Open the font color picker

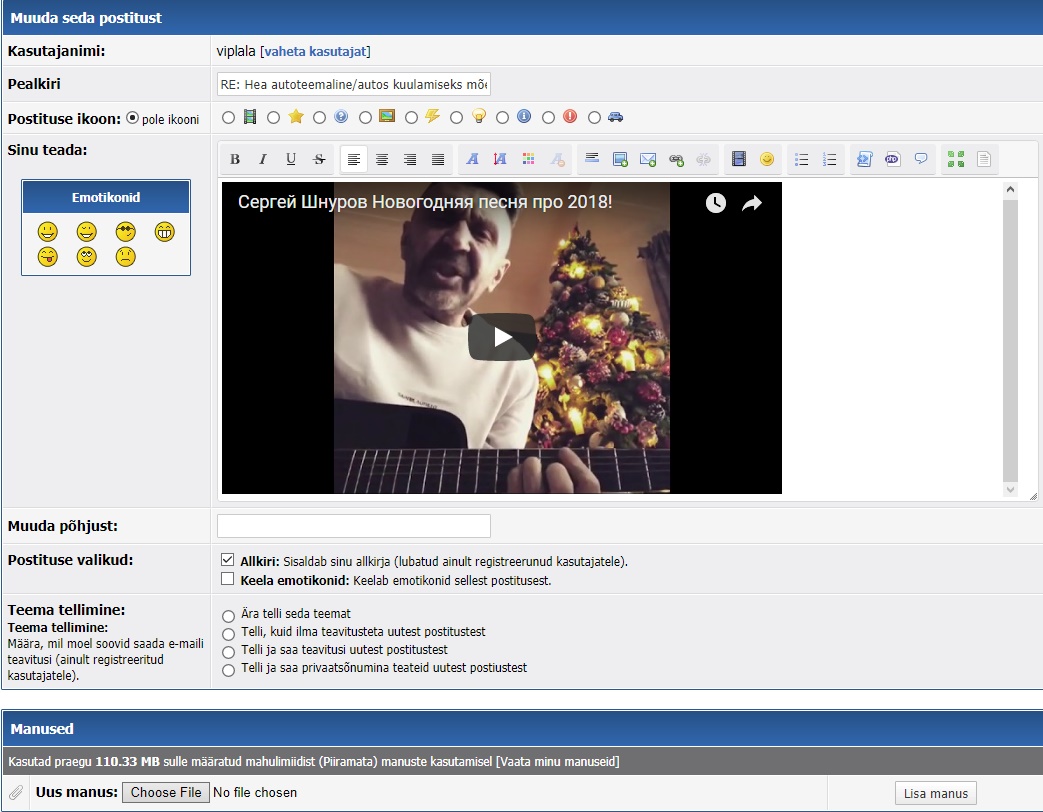pos(529,159)
